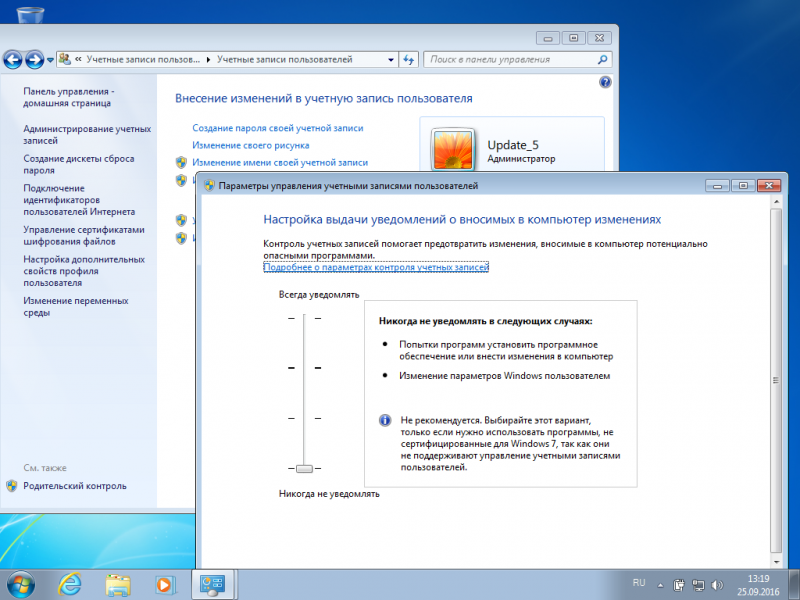Go forward in the Control Panel window
This screenshot has height=600, width=800.
[x=34, y=60]
